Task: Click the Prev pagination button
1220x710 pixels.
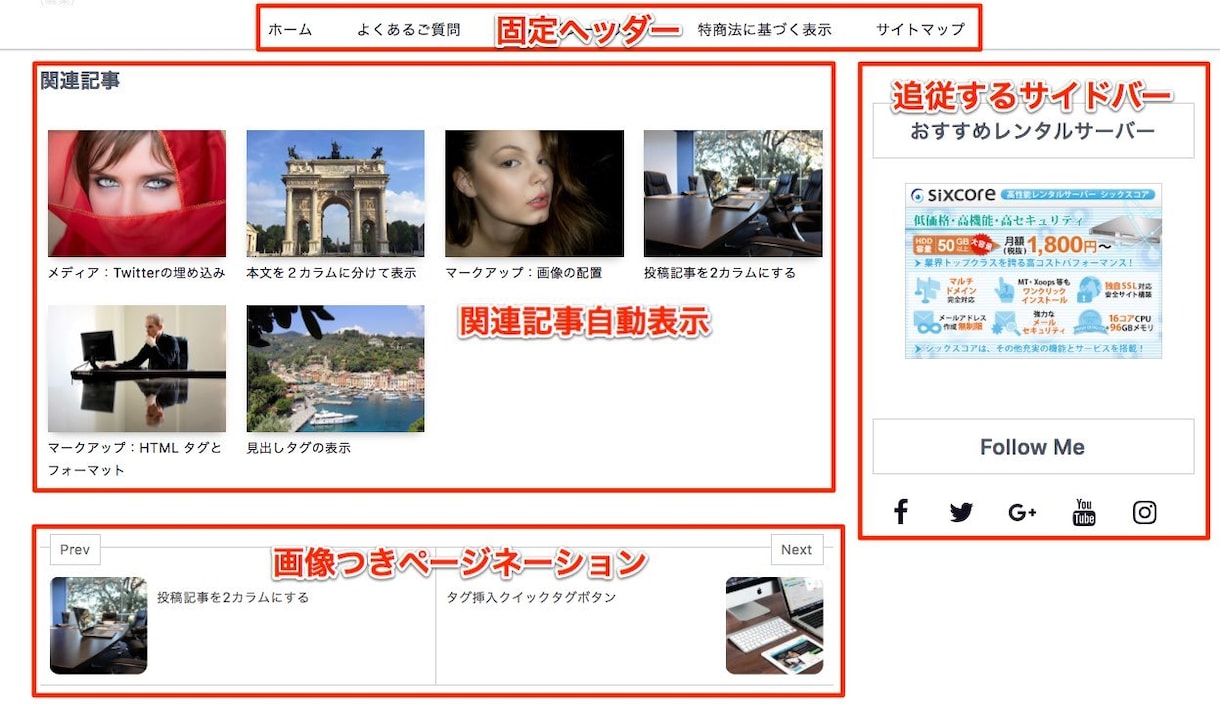Action: point(75,549)
